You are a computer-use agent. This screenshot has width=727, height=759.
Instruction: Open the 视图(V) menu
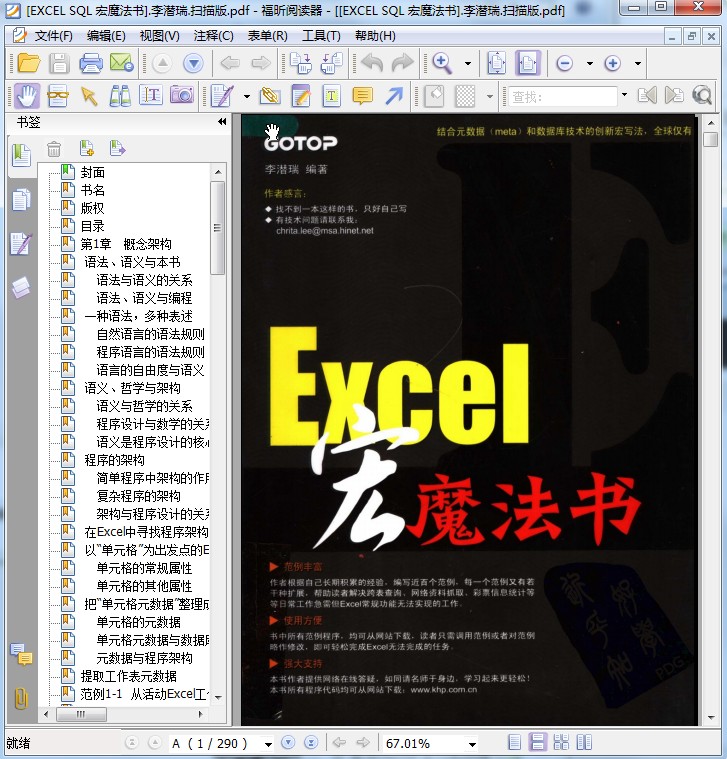pos(159,36)
